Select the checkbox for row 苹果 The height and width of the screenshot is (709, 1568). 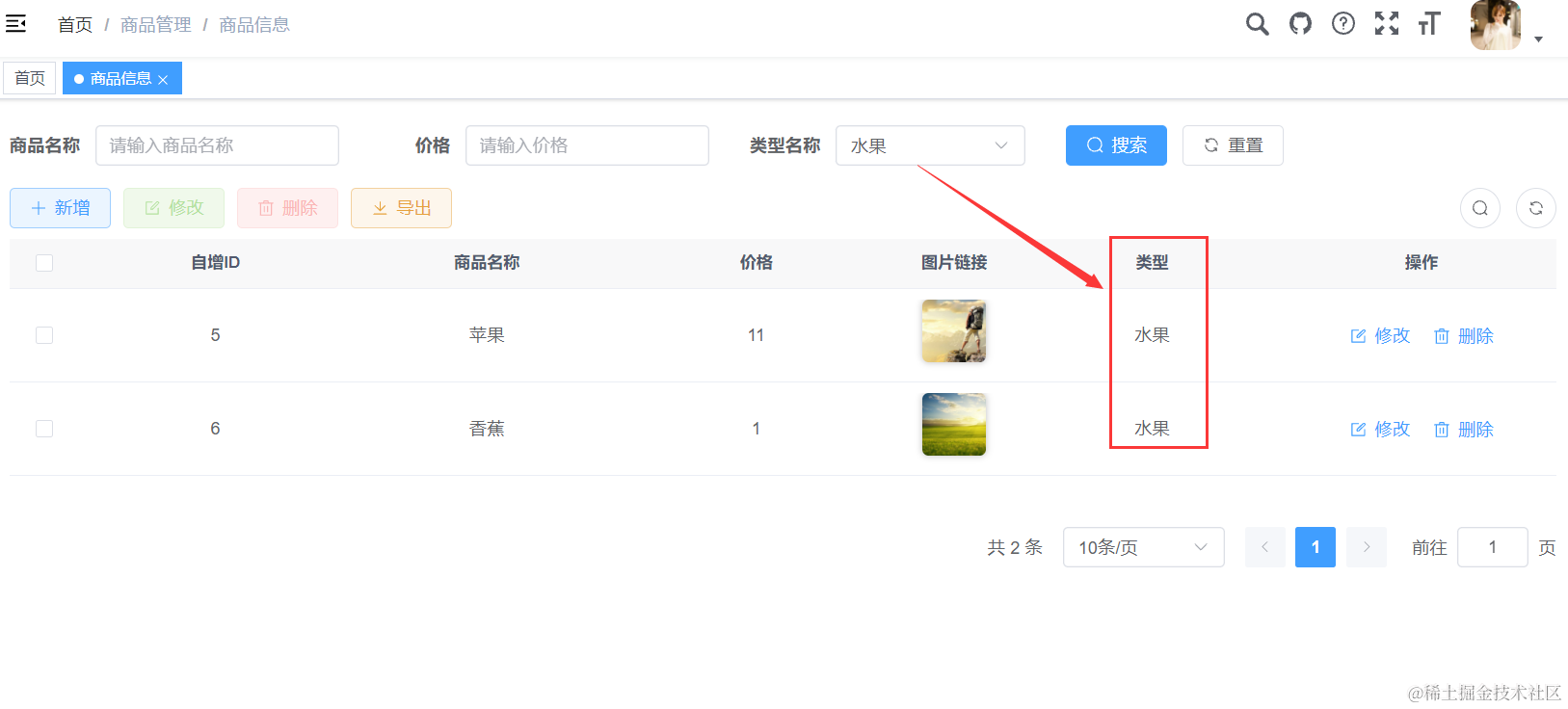tap(44, 335)
